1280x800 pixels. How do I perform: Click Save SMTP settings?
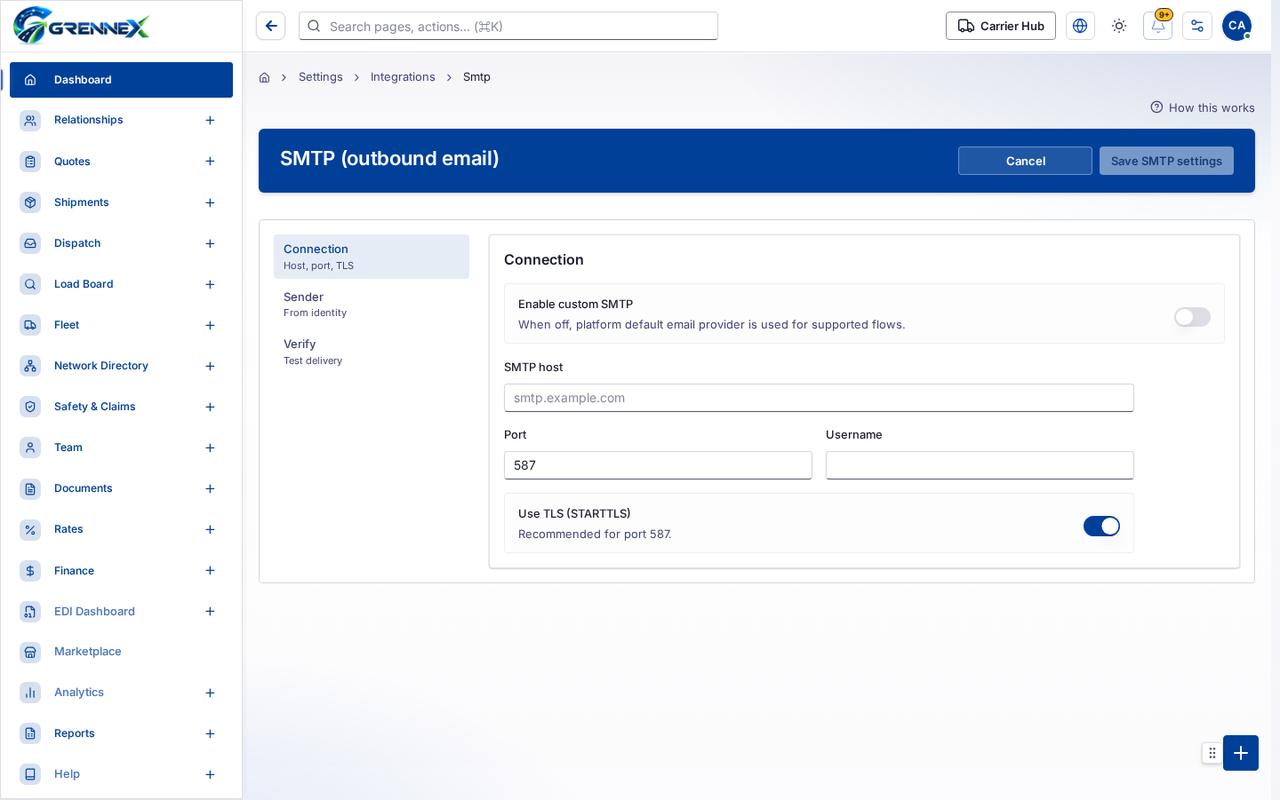click(x=1166, y=161)
